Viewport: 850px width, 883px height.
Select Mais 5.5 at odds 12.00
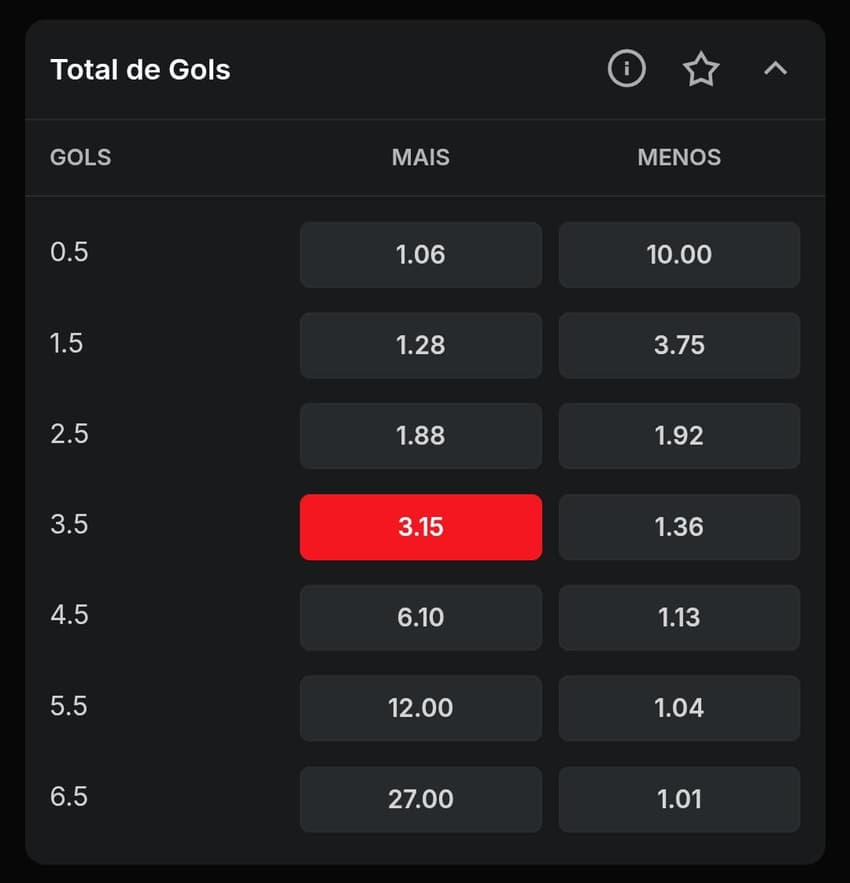point(420,708)
